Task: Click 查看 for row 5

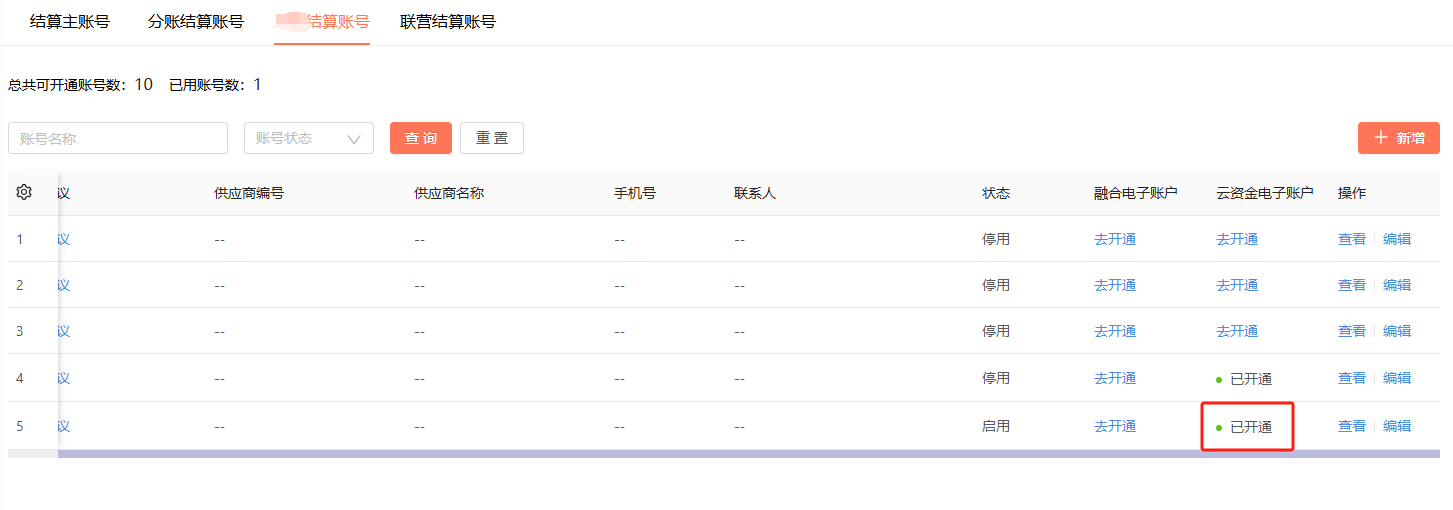Action: (1352, 426)
